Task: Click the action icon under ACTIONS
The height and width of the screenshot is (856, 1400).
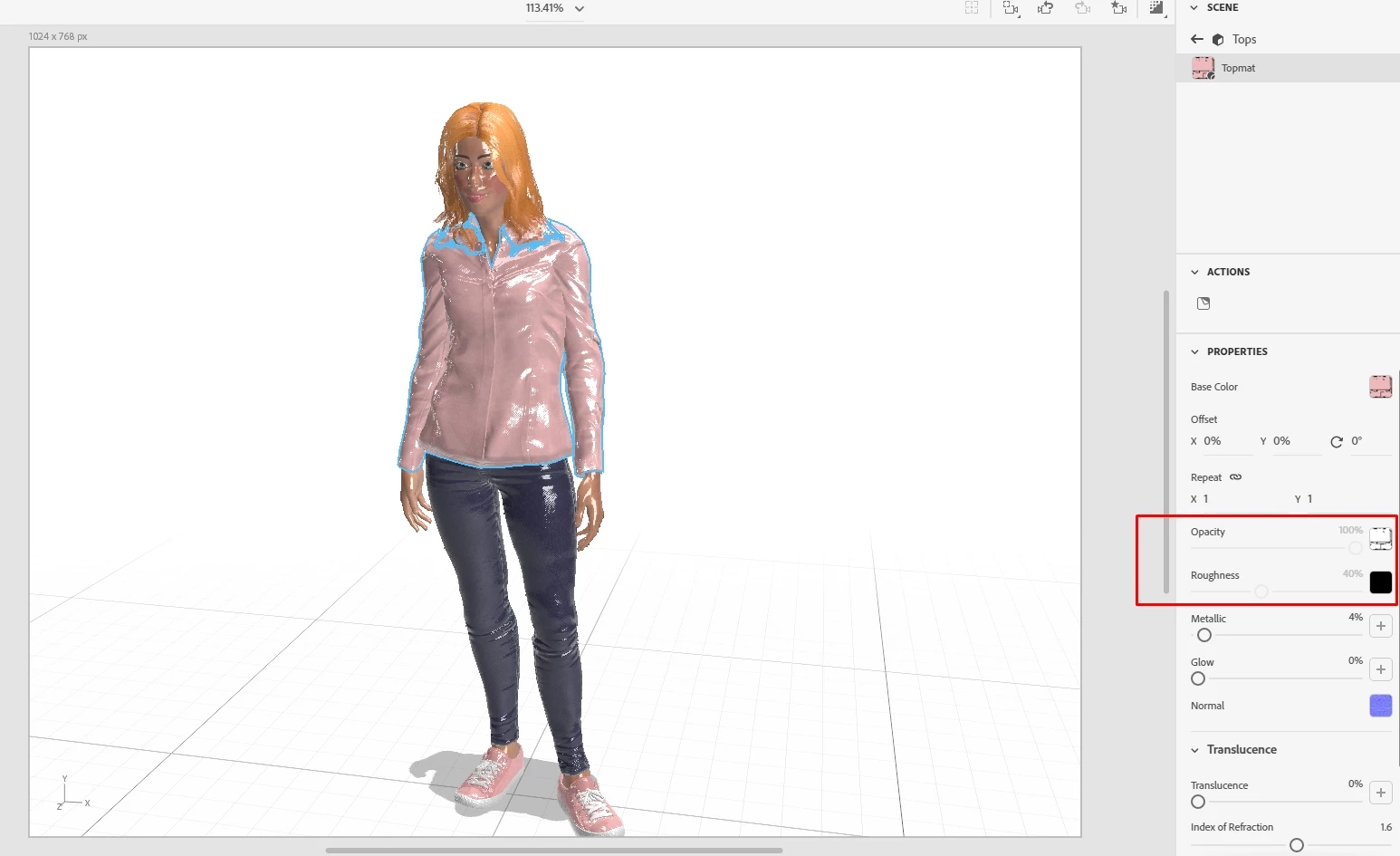Action: [x=1203, y=303]
